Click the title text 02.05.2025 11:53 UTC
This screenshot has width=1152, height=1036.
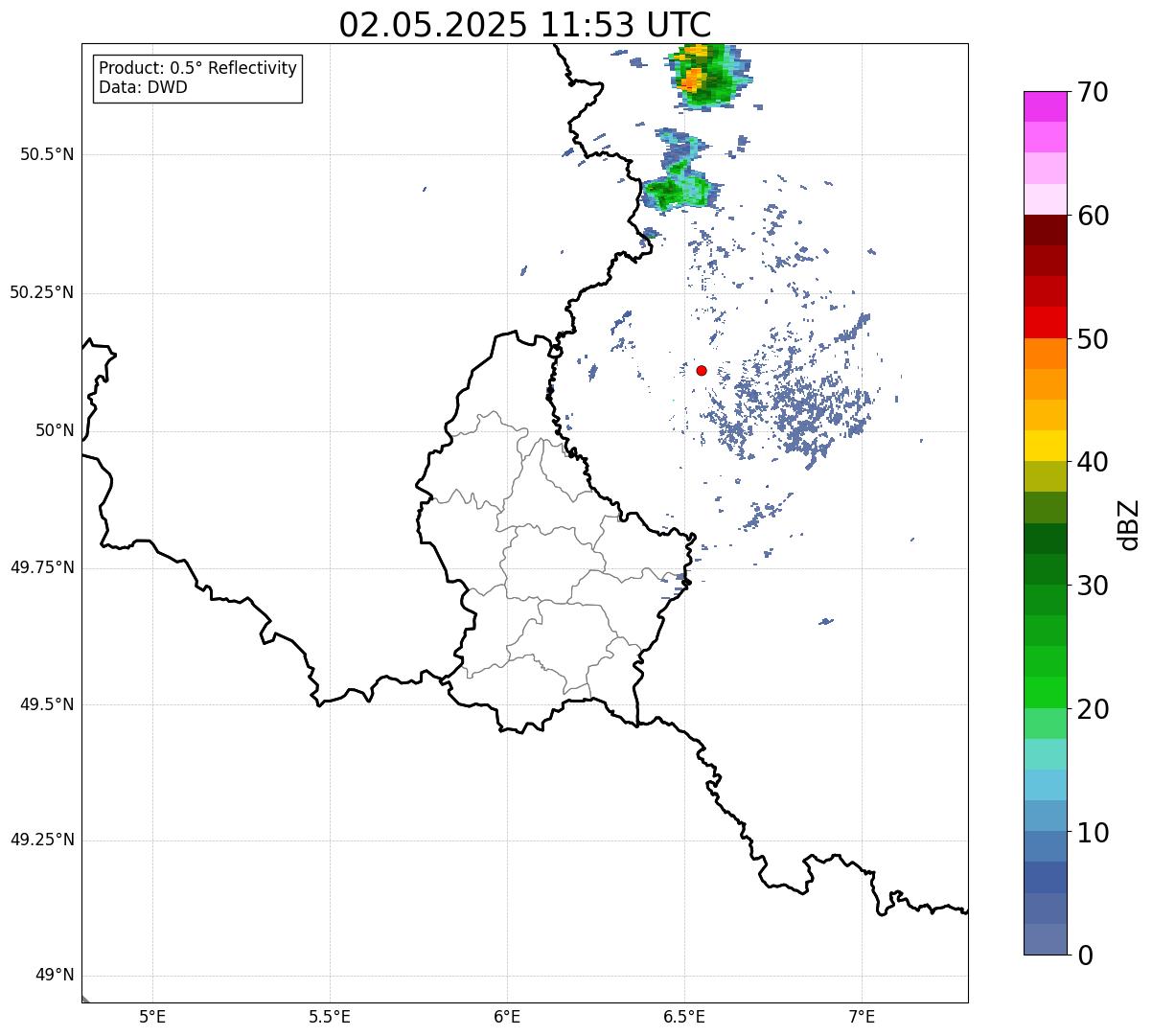(525, 24)
